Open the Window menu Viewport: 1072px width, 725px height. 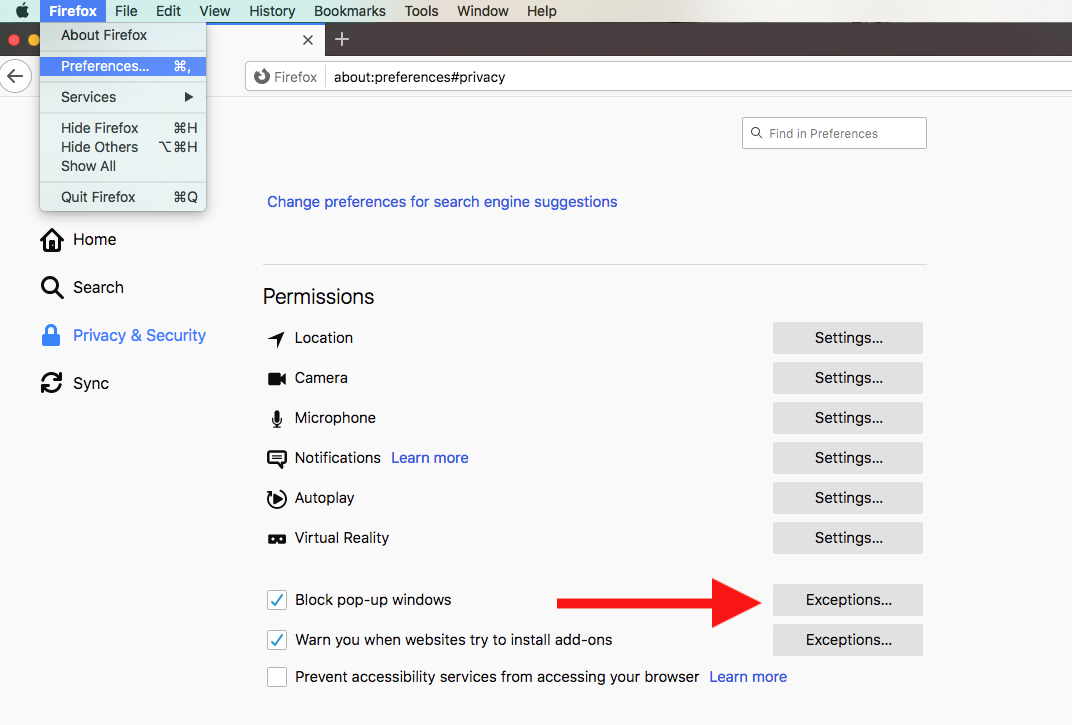point(483,11)
